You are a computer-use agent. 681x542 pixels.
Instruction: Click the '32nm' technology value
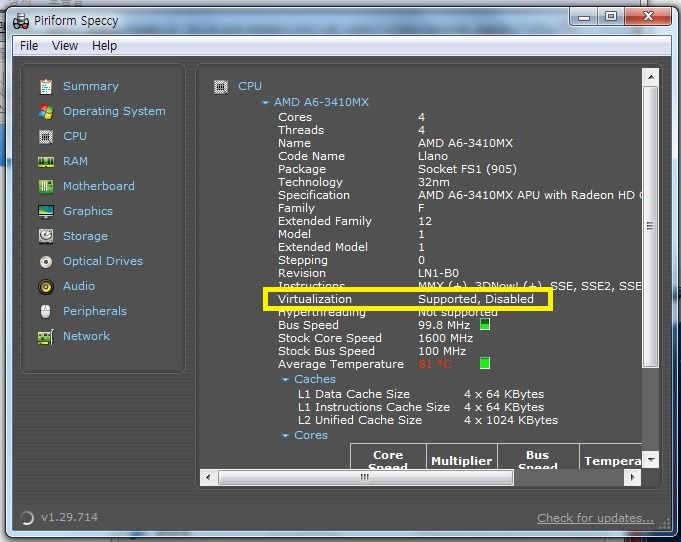(x=433, y=182)
